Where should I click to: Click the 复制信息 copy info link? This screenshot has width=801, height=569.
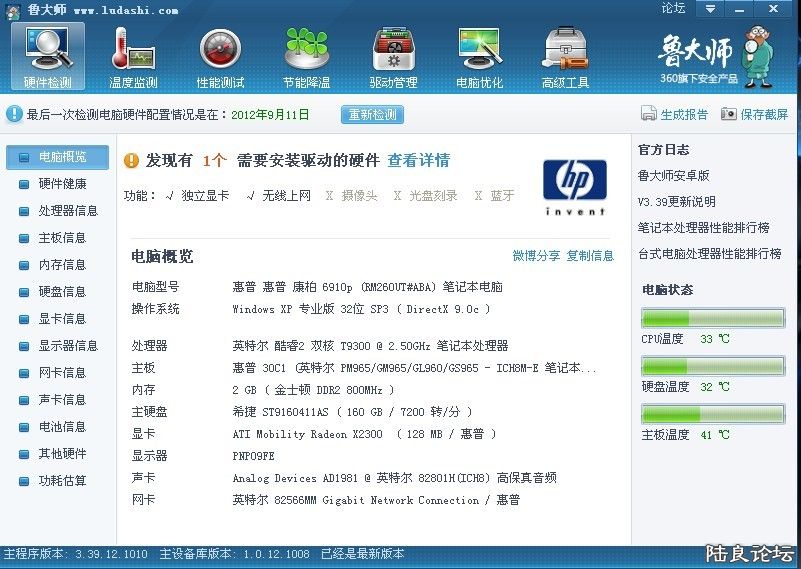[590, 256]
